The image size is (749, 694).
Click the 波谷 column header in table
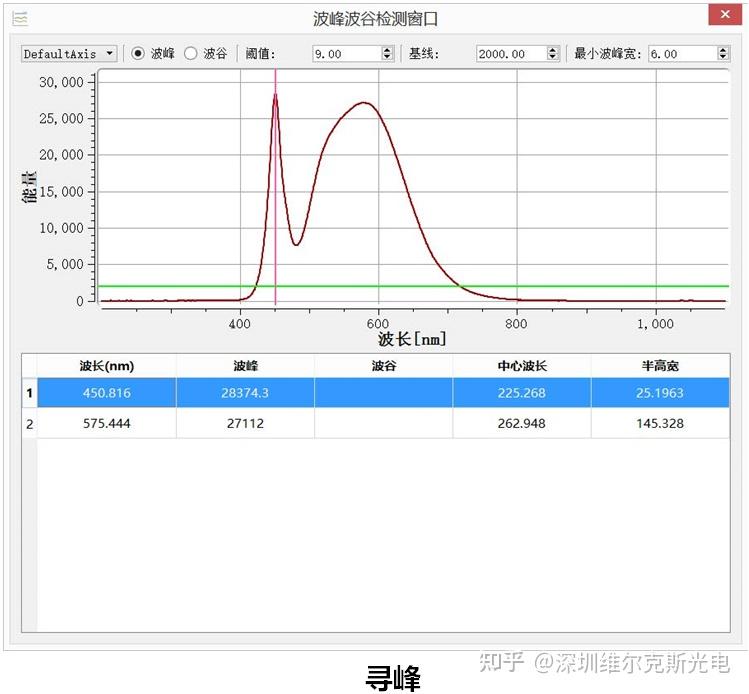[384, 366]
